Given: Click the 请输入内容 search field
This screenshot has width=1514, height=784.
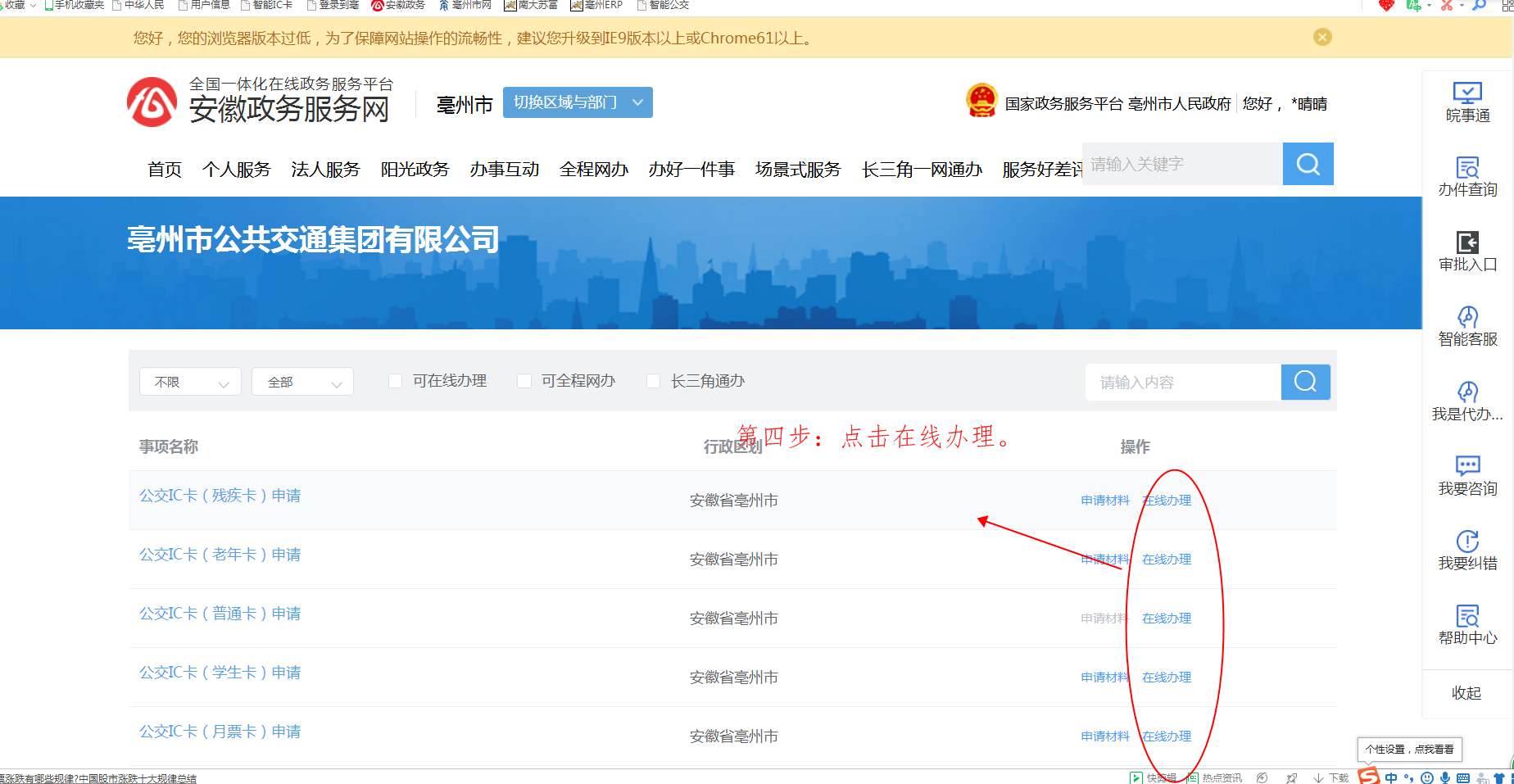Looking at the screenshot, I should [x=1183, y=382].
